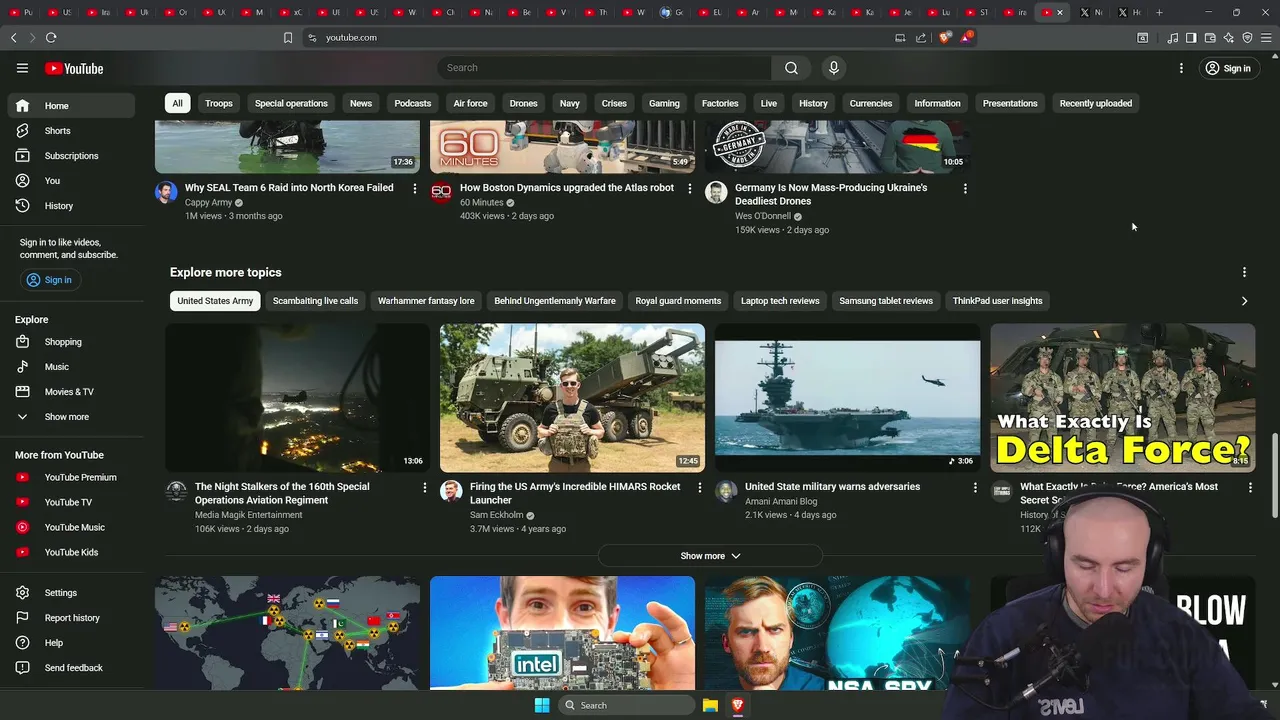Open the aircraft carrier video thumbnail

[x=847, y=397]
